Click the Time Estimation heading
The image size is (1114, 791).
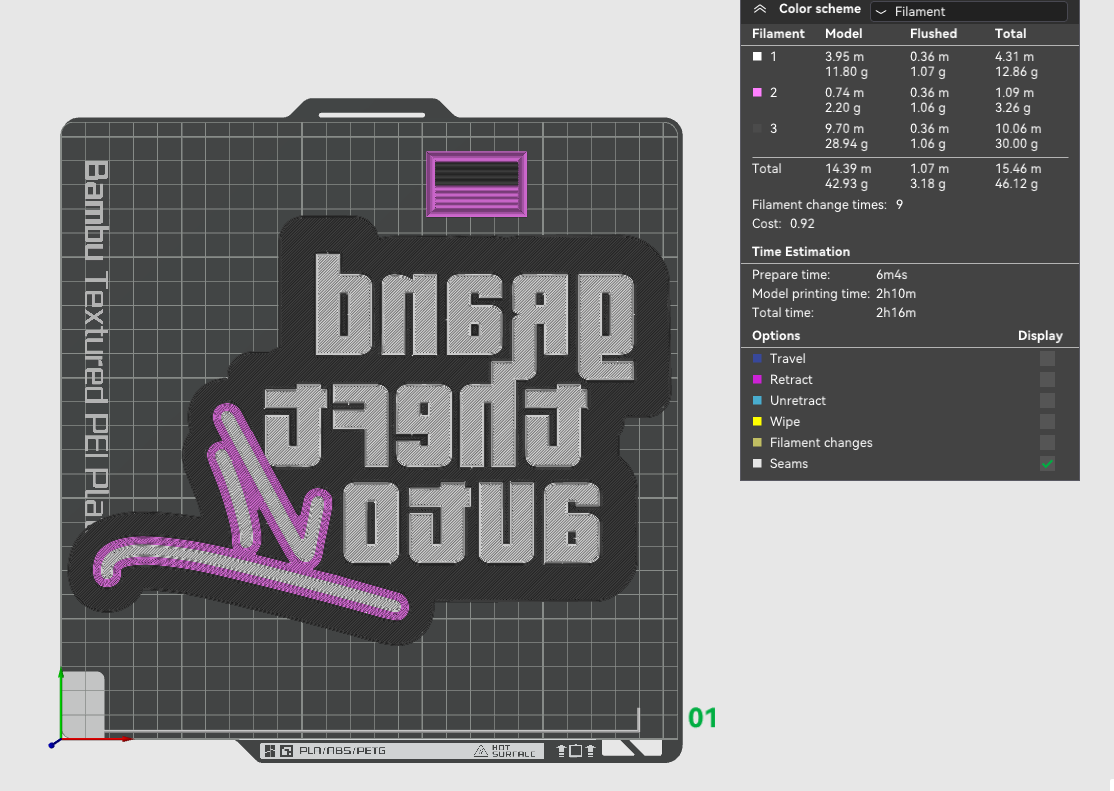click(x=801, y=252)
